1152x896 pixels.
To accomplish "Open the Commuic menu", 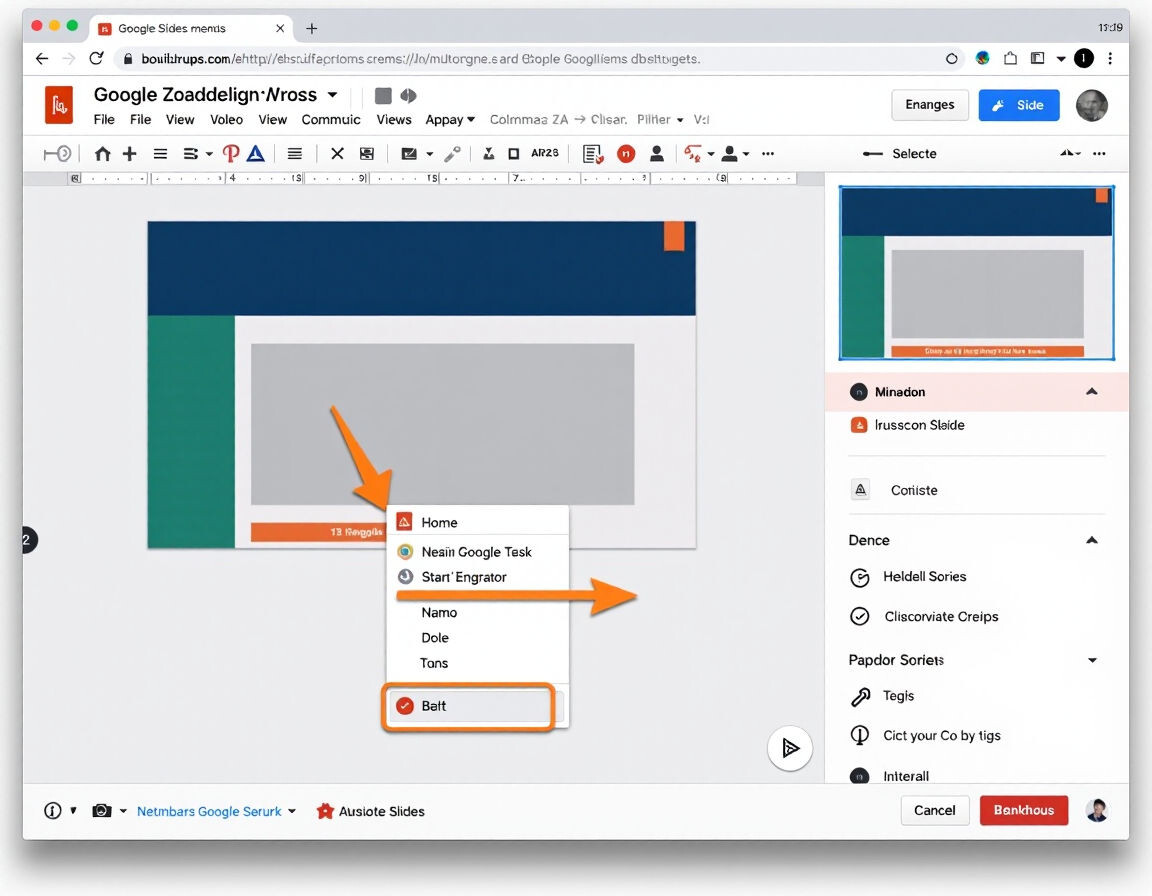I will [331, 120].
